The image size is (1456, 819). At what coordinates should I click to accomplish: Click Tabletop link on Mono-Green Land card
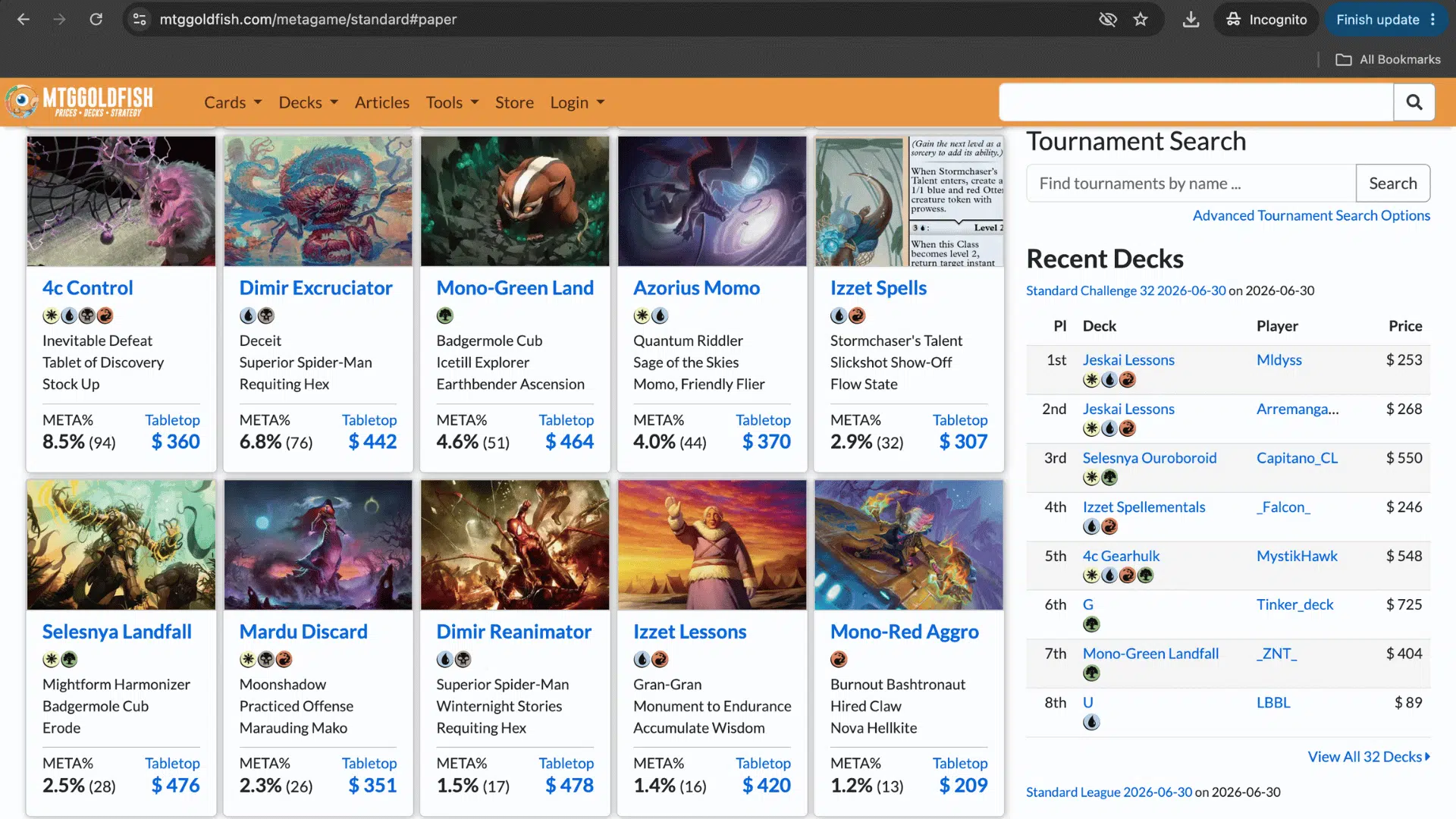coord(566,419)
